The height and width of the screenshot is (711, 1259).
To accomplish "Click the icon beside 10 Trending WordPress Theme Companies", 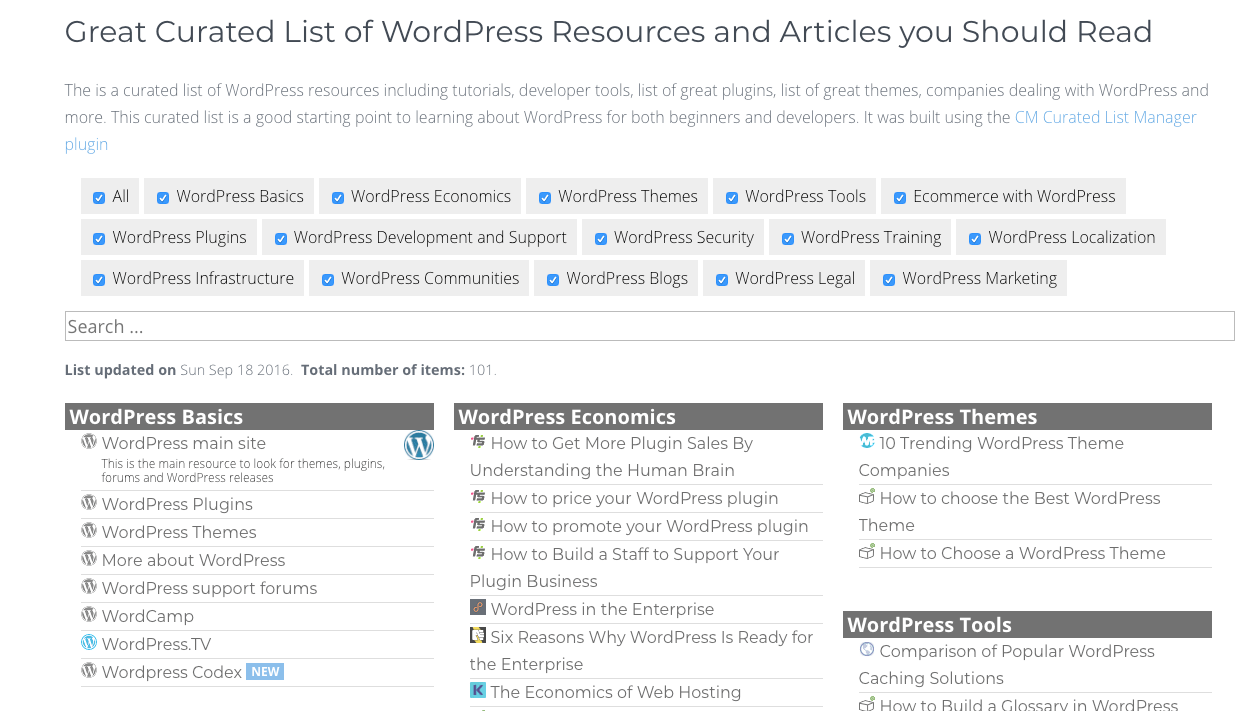I will (x=865, y=442).
